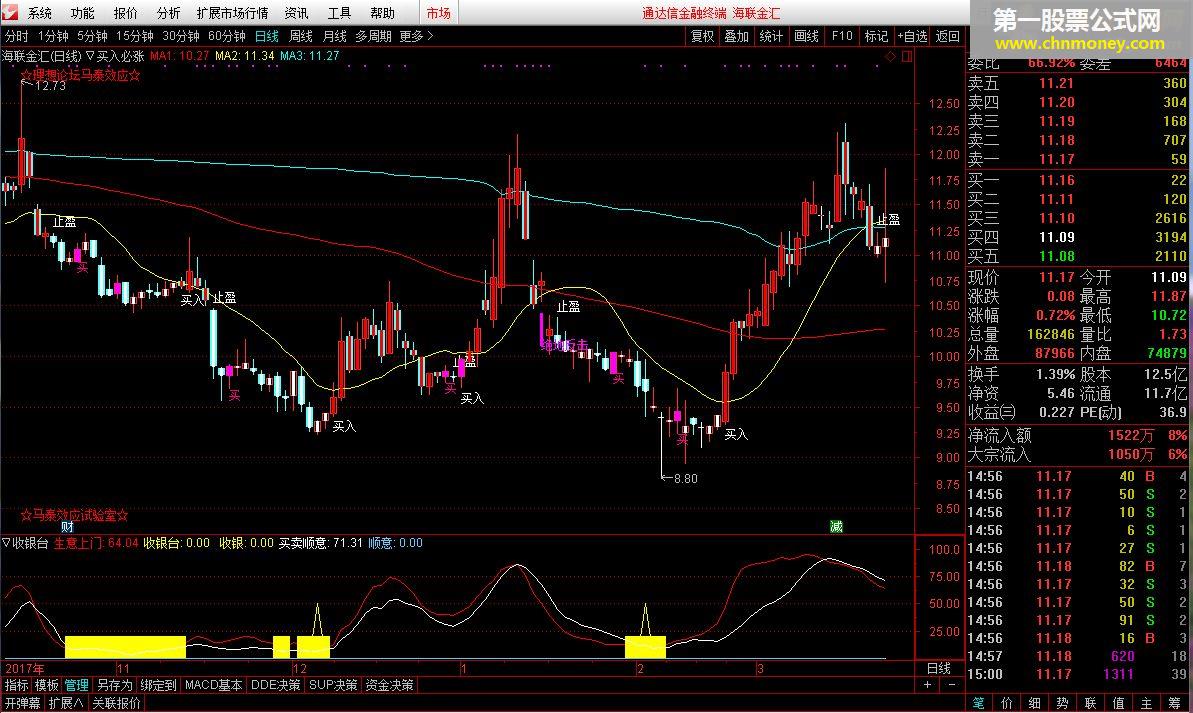
Task: Open 收银台 sub-indicator dropdown triangle
Action: click(6, 543)
